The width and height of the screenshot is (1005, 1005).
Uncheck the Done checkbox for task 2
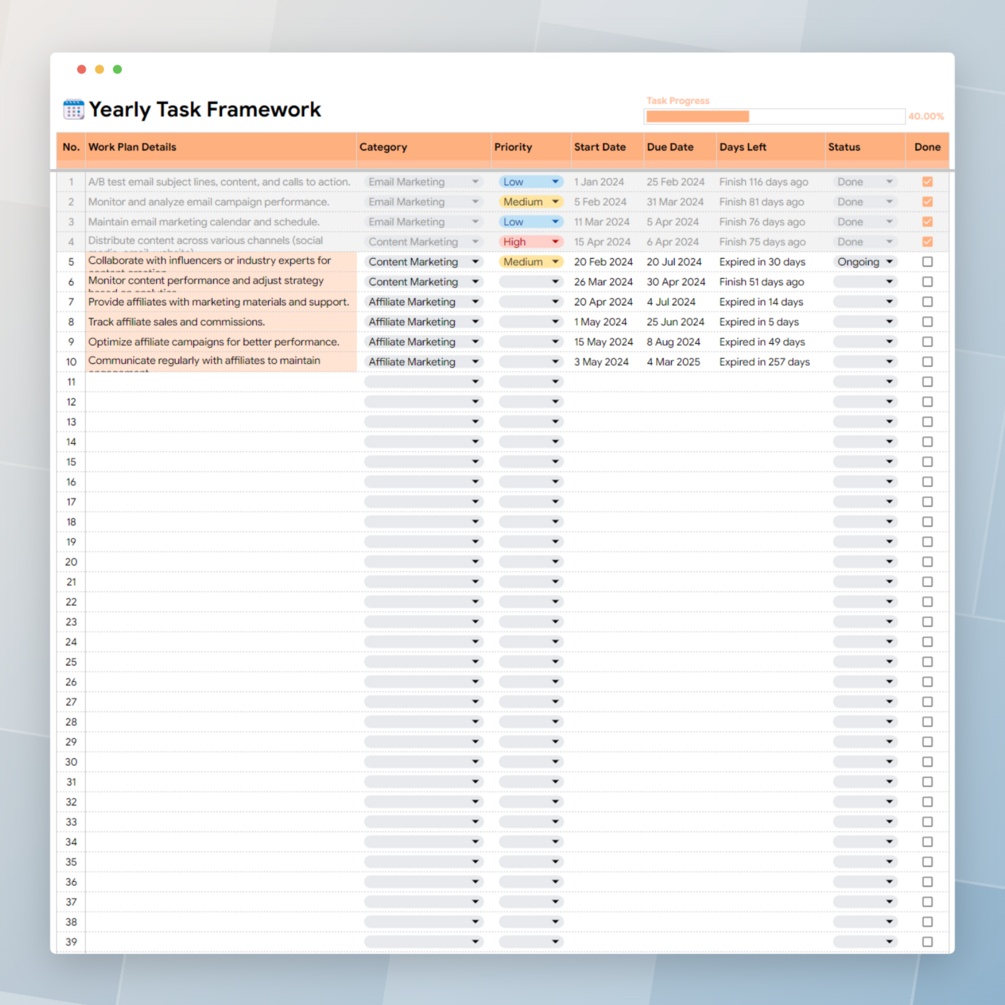[927, 202]
